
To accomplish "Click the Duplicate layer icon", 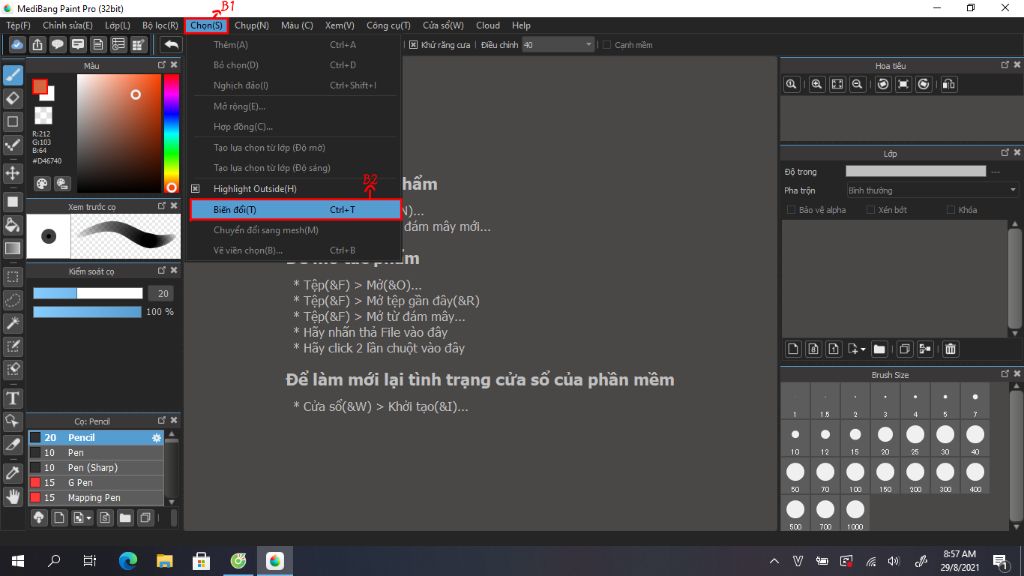I will [x=904, y=349].
